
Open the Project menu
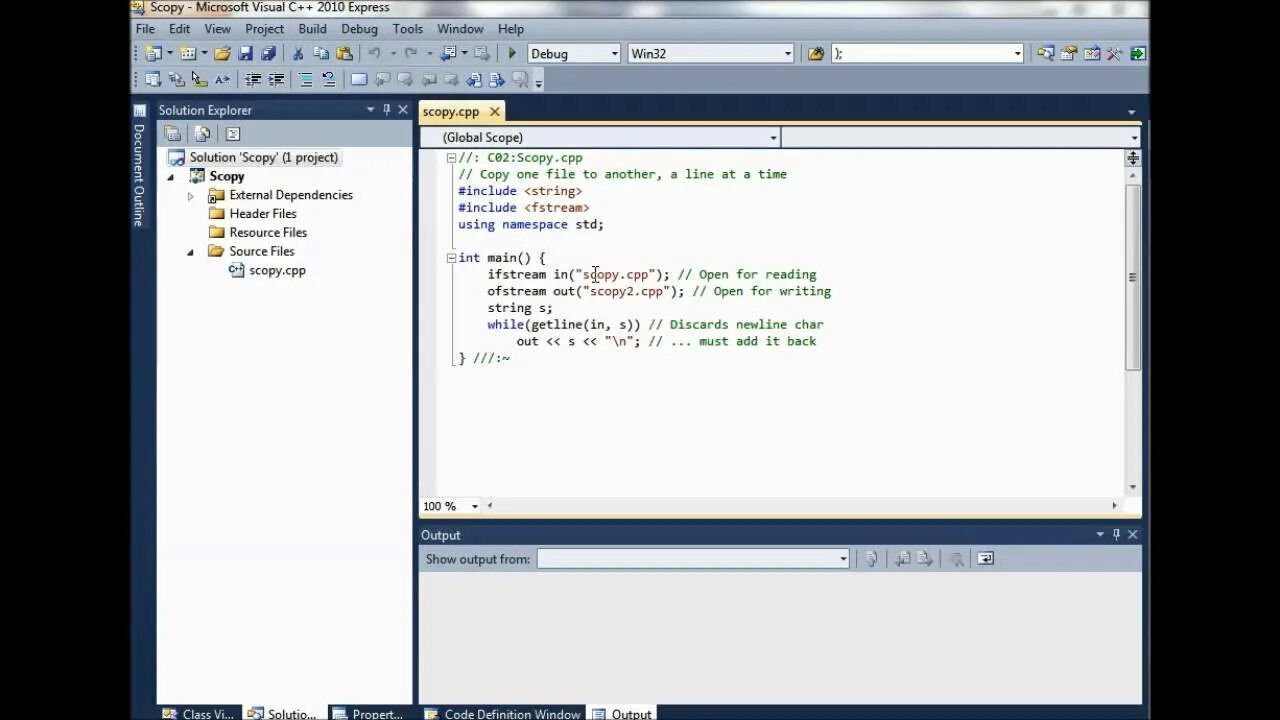tap(264, 29)
